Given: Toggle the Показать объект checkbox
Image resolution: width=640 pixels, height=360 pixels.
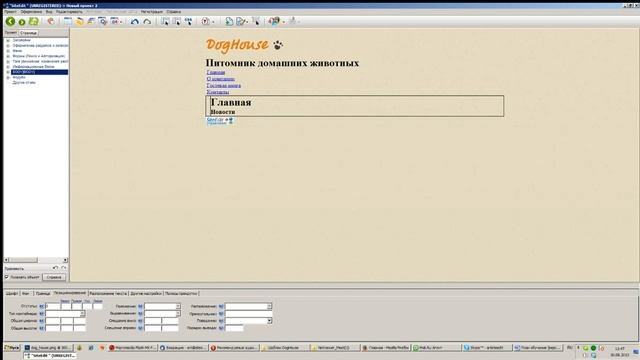Looking at the screenshot, I should coord(7,277).
